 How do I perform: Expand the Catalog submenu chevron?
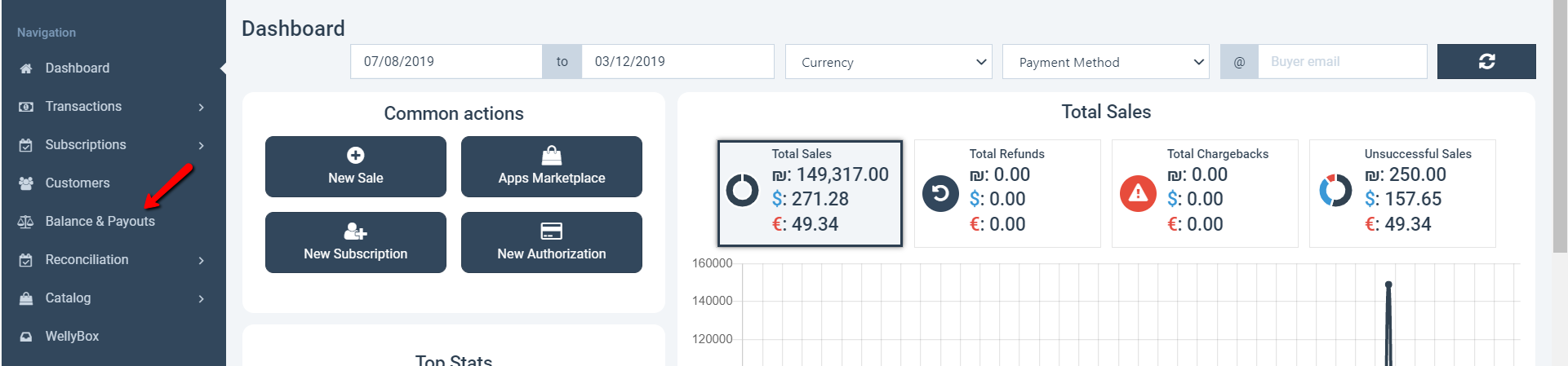click(x=201, y=298)
